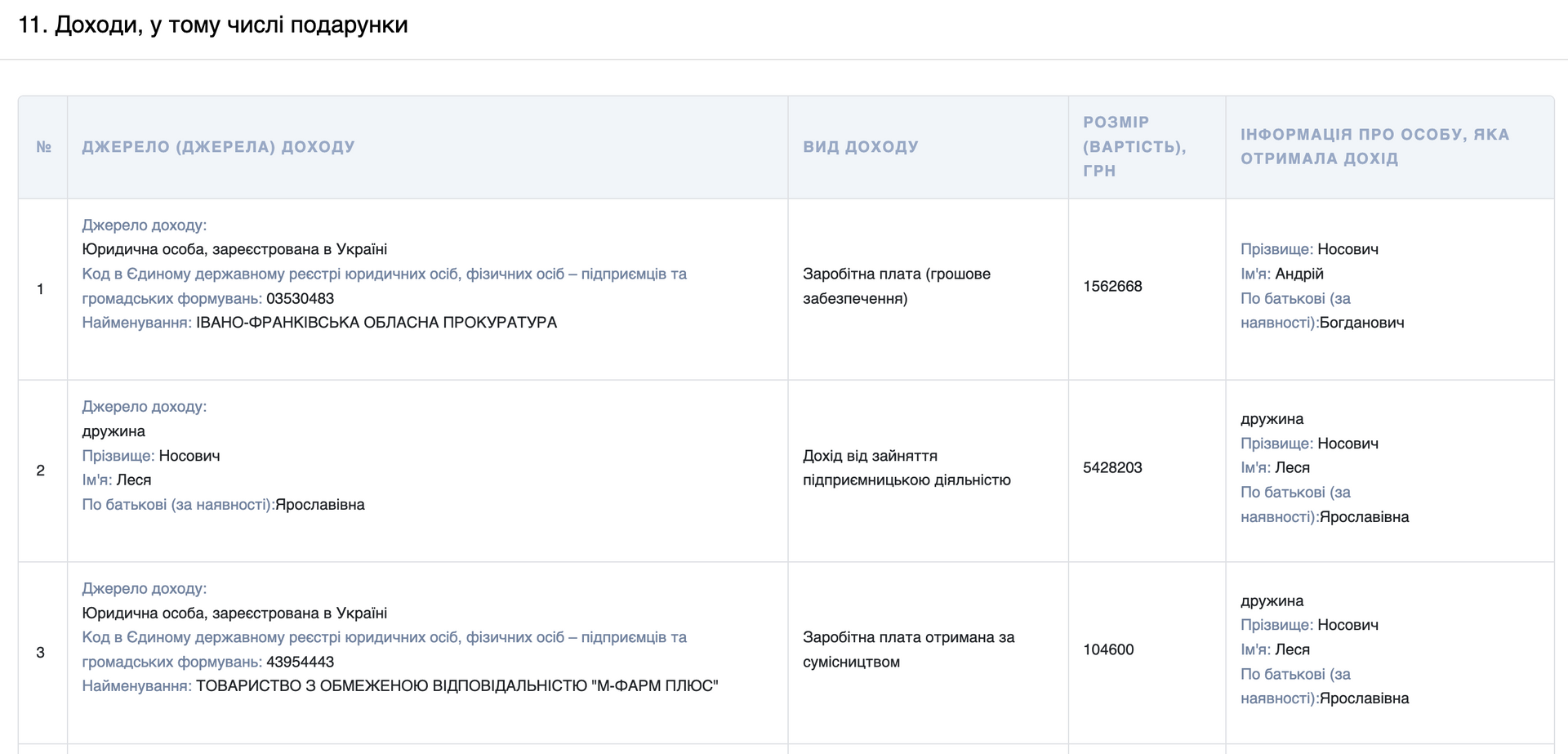Viewport: 1568px width, 754px height.
Task: Click the "Інформація про особу" column header
Action: (1374, 147)
